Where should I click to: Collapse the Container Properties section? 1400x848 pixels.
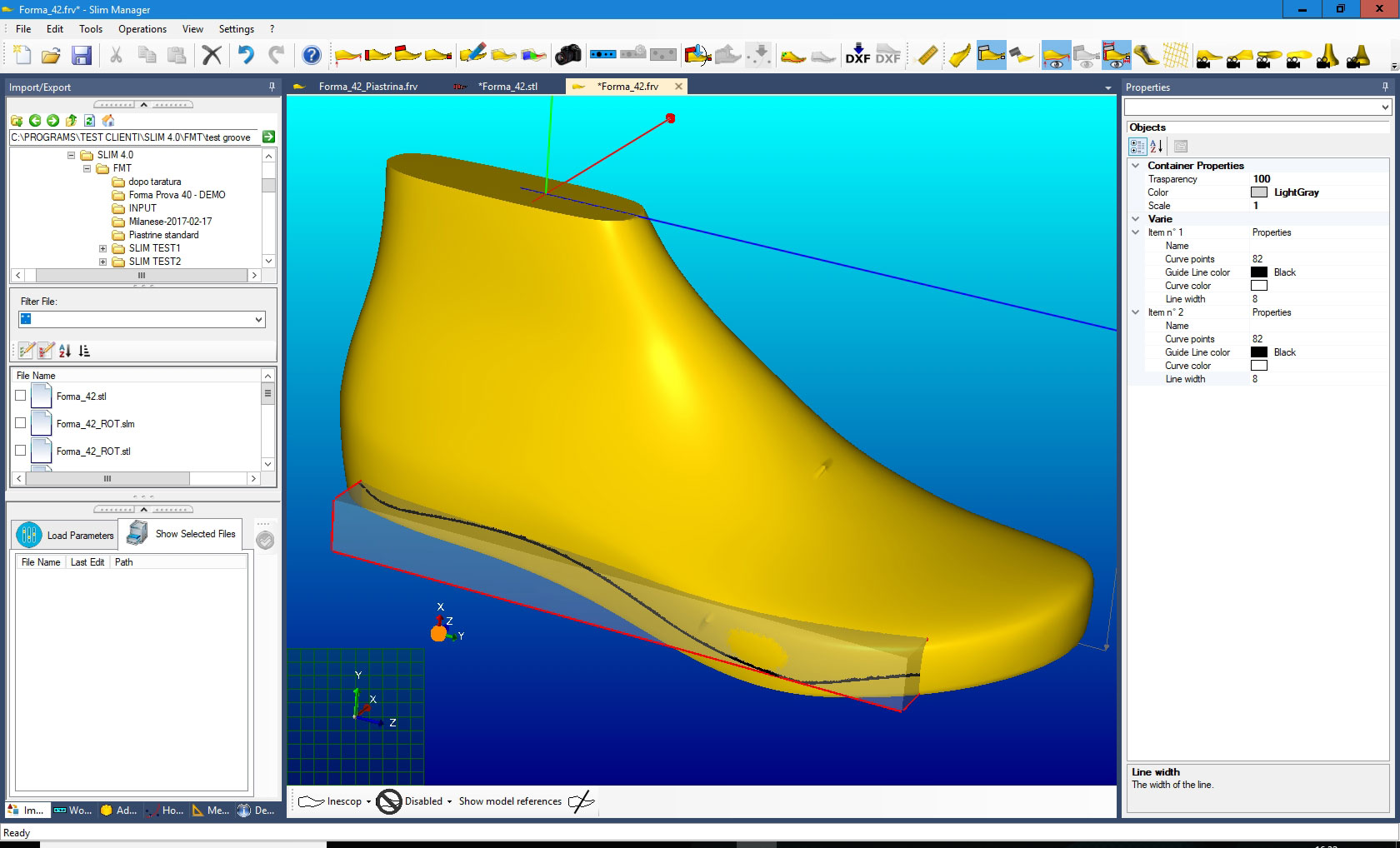[1135, 166]
